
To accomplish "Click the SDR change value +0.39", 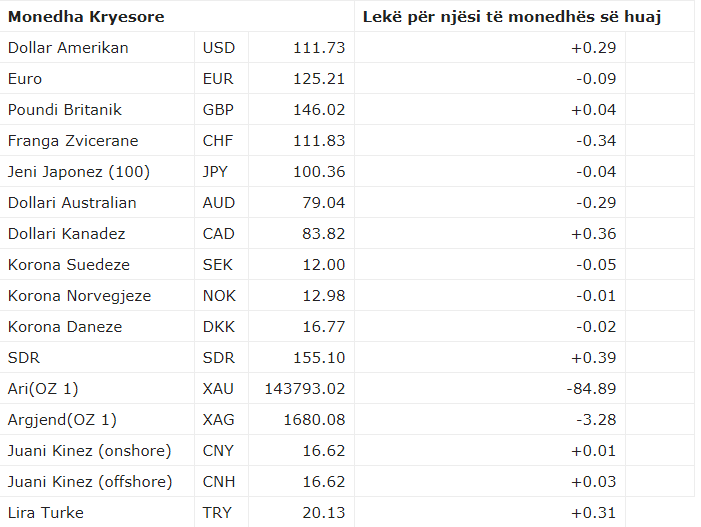I will click(x=593, y=358).
